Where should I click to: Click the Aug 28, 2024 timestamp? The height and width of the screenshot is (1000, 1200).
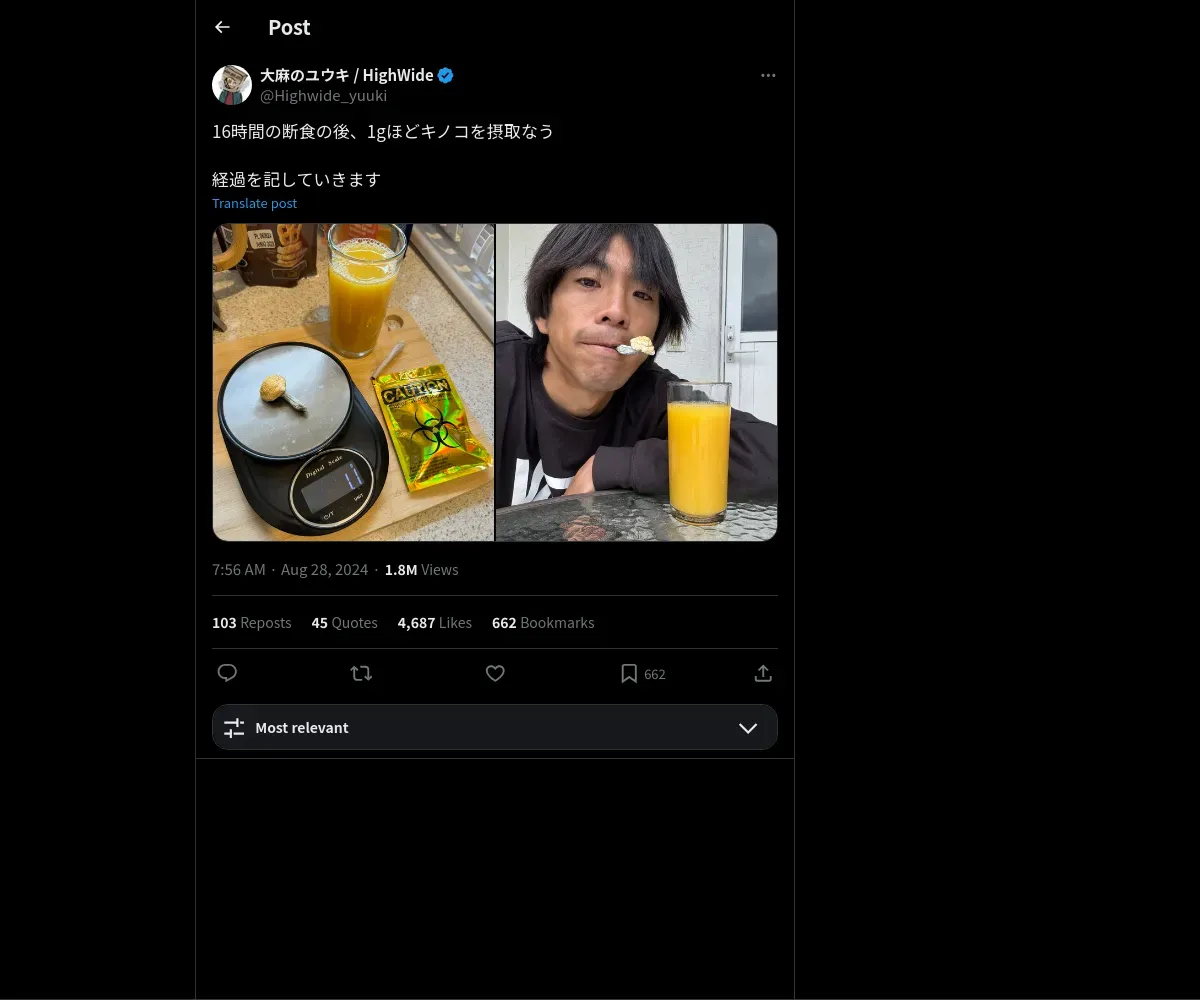(x=324, y=570)
